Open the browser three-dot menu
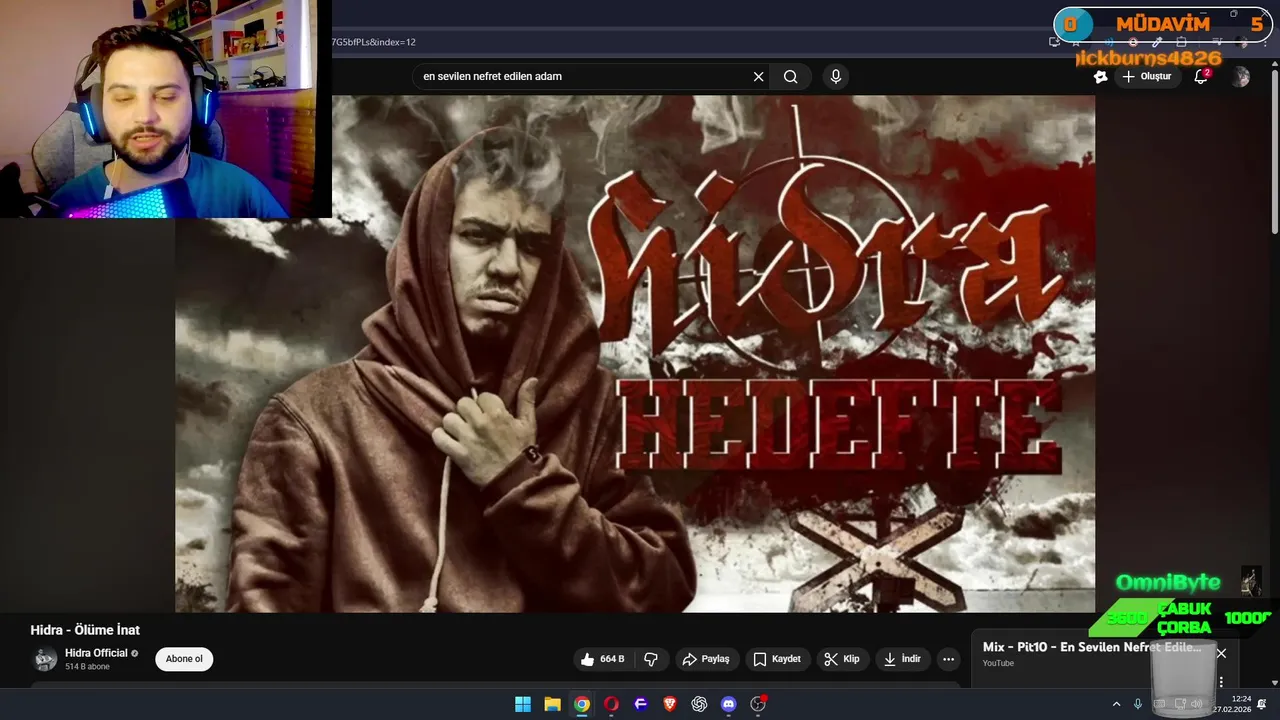Screen dimensions: 1280x720 pyautogui.click(x=1265, y=42)
